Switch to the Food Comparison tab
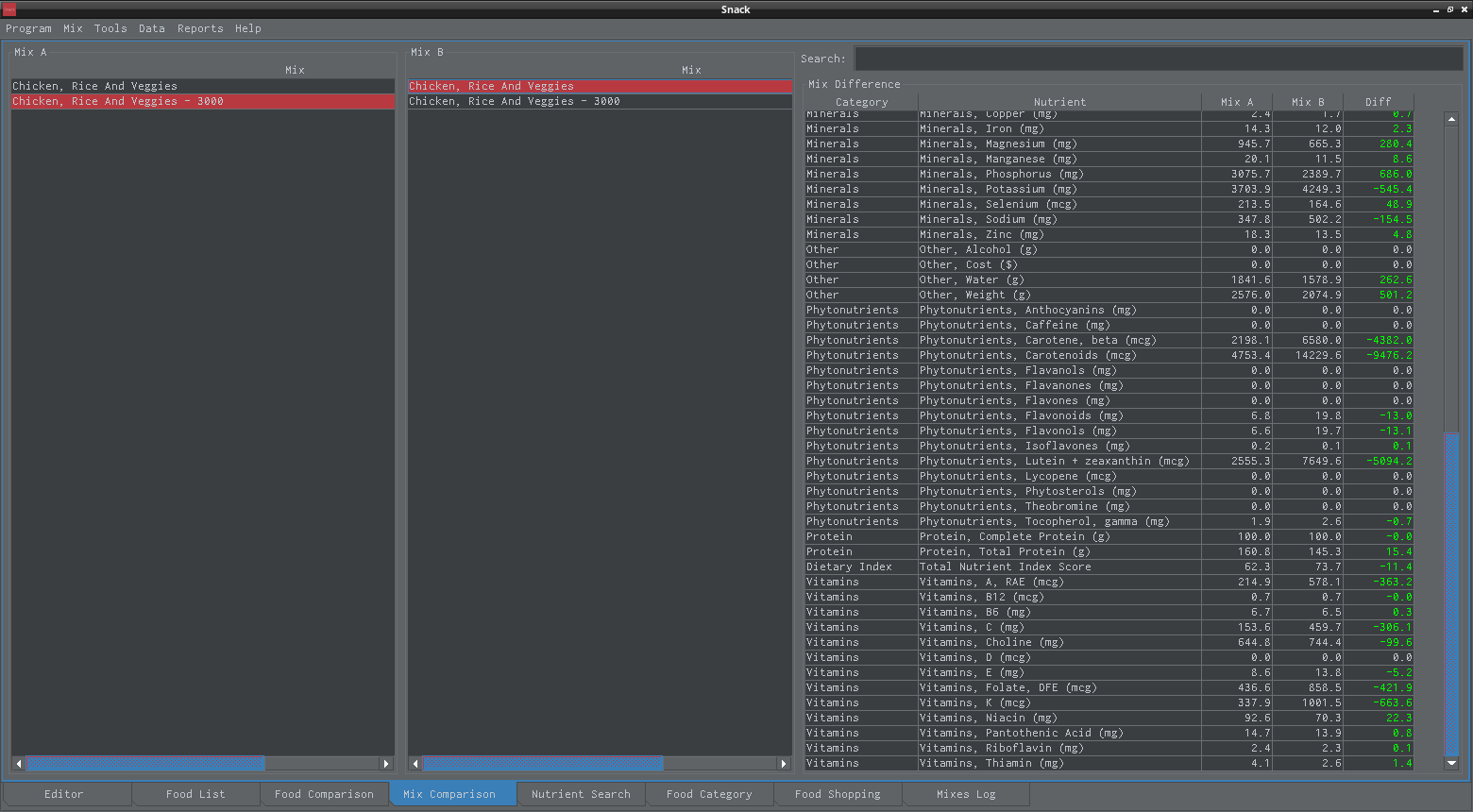The height and width of the screenshot is (812, 1473). coord(324,794)
